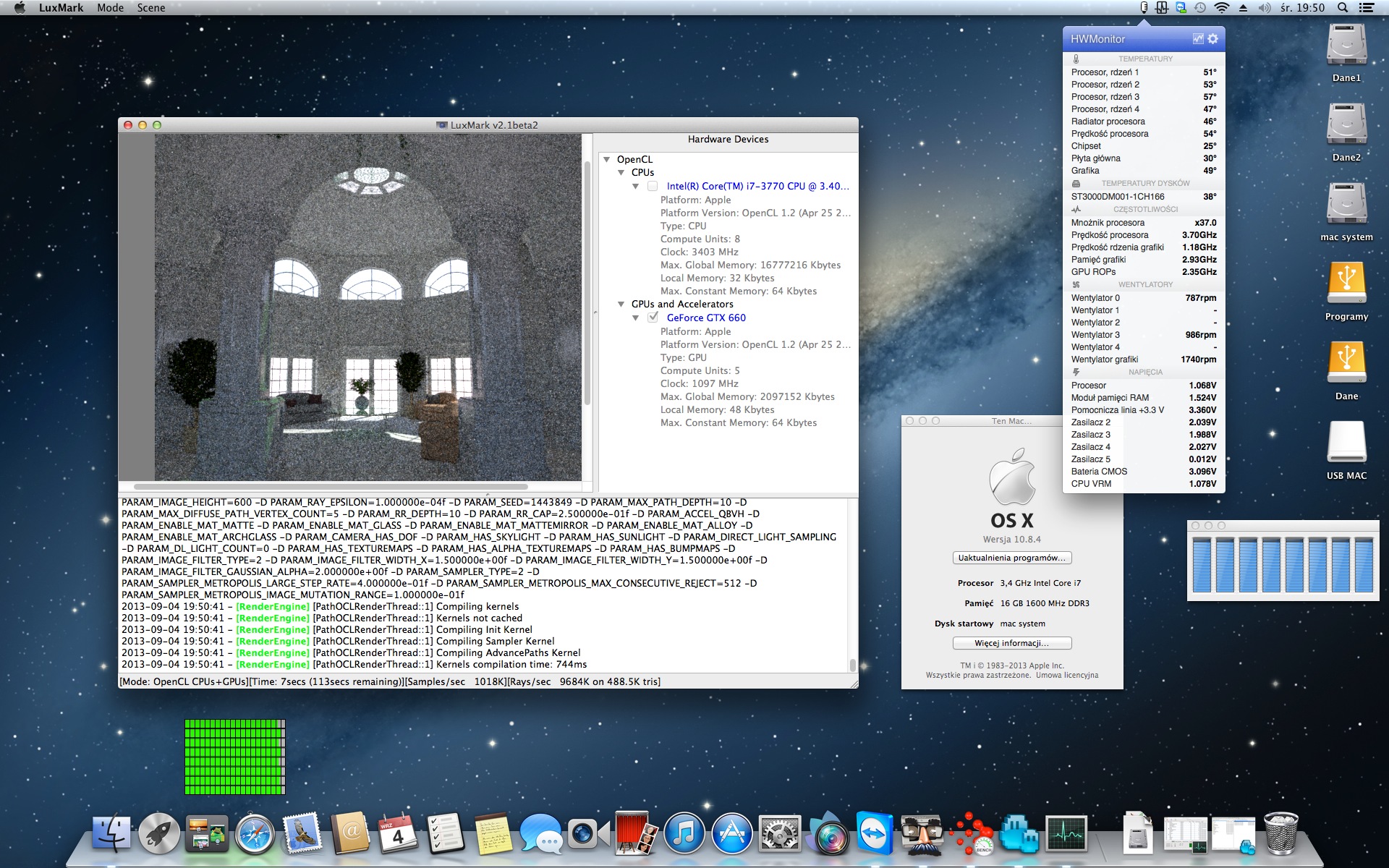Click the LuxMark status bar text
Screen dimensions: 1389x868
click(x=390, y=681)
